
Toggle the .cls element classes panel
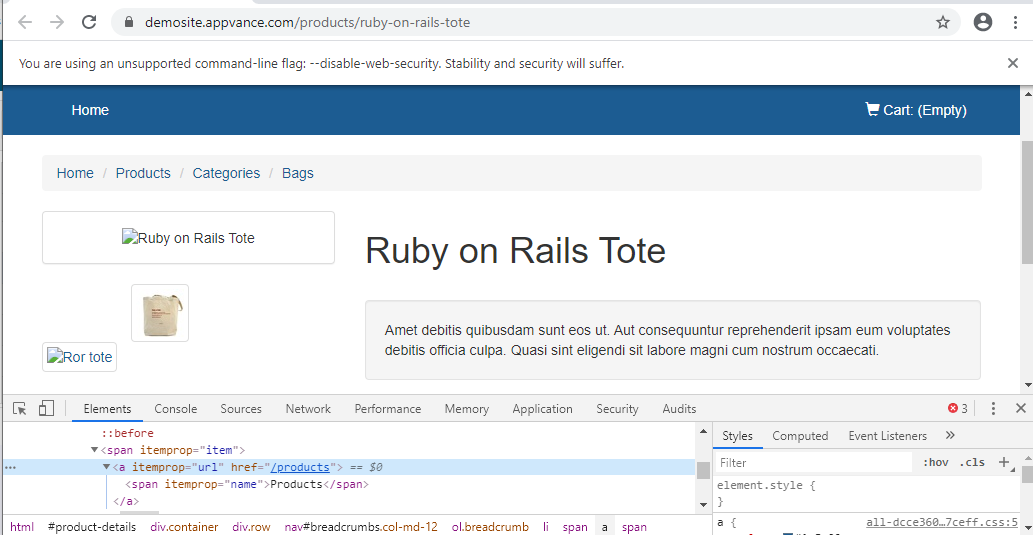972,463
